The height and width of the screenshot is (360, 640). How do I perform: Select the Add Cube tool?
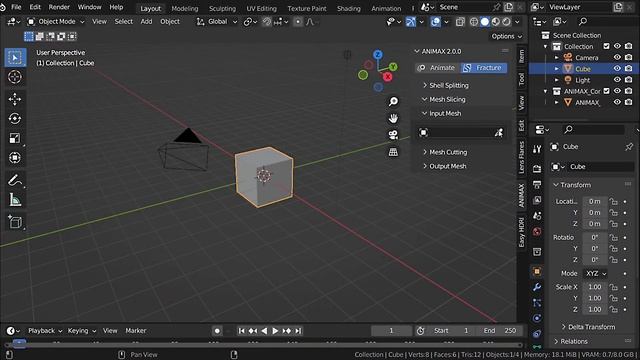tap(15, 222)
